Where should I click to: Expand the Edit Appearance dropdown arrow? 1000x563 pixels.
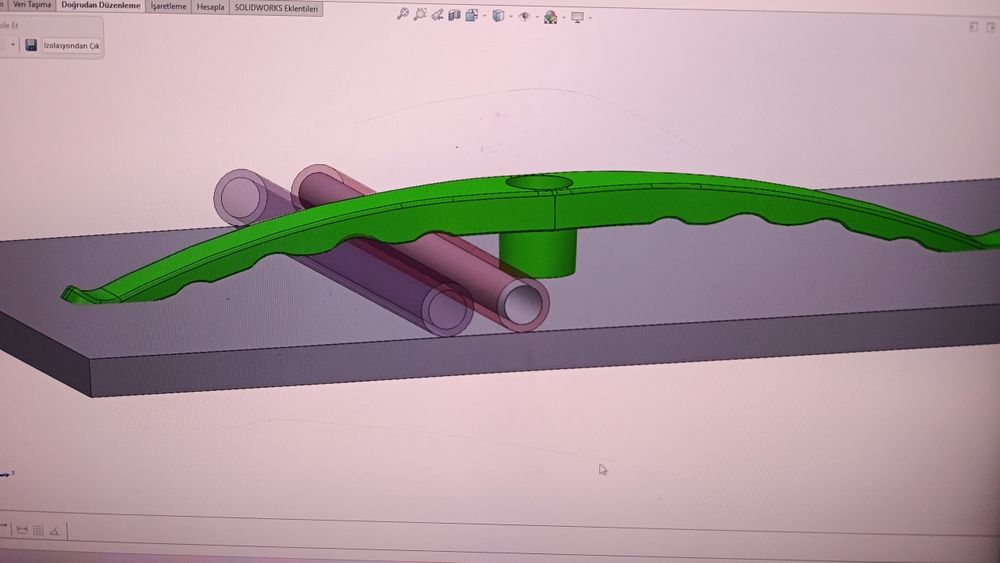(x=564, y=18)
